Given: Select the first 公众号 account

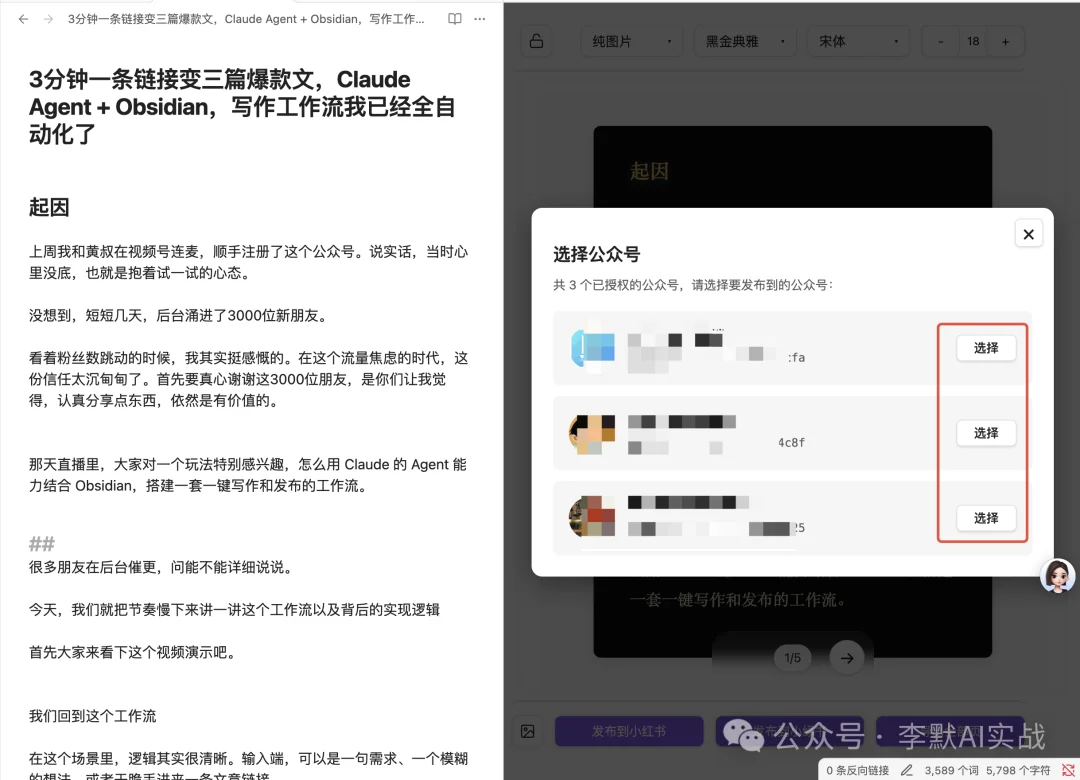Looking at the screenshot, I should point(985,348).
